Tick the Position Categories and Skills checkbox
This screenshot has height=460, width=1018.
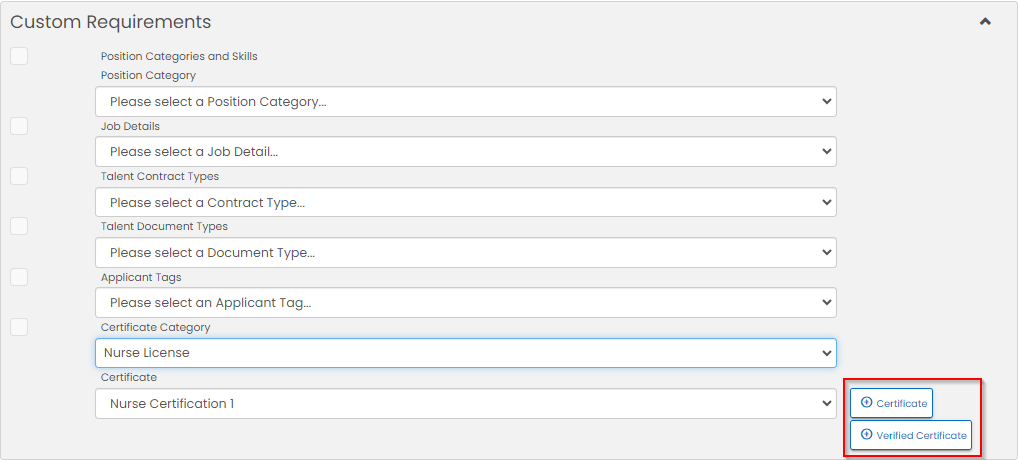tap(19, 56)
